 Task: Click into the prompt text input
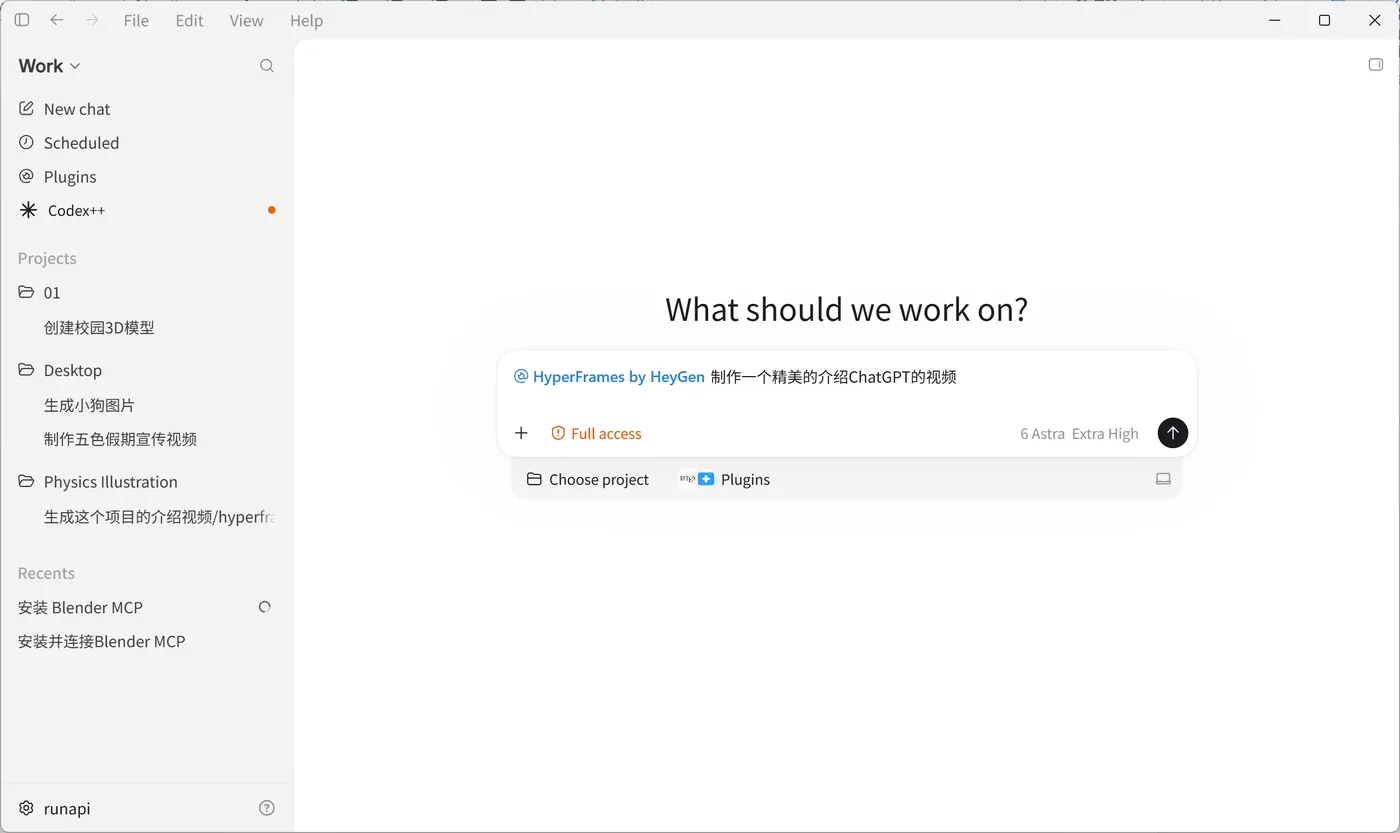(x=846, y=377)
